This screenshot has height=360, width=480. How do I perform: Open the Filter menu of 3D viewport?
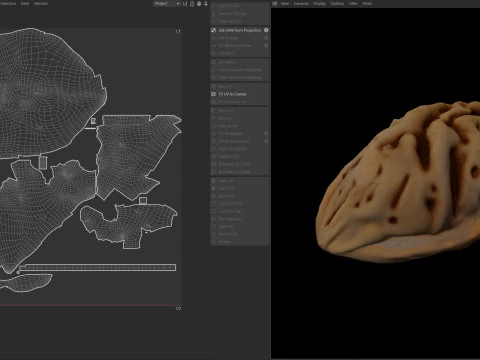coord(353,3)
